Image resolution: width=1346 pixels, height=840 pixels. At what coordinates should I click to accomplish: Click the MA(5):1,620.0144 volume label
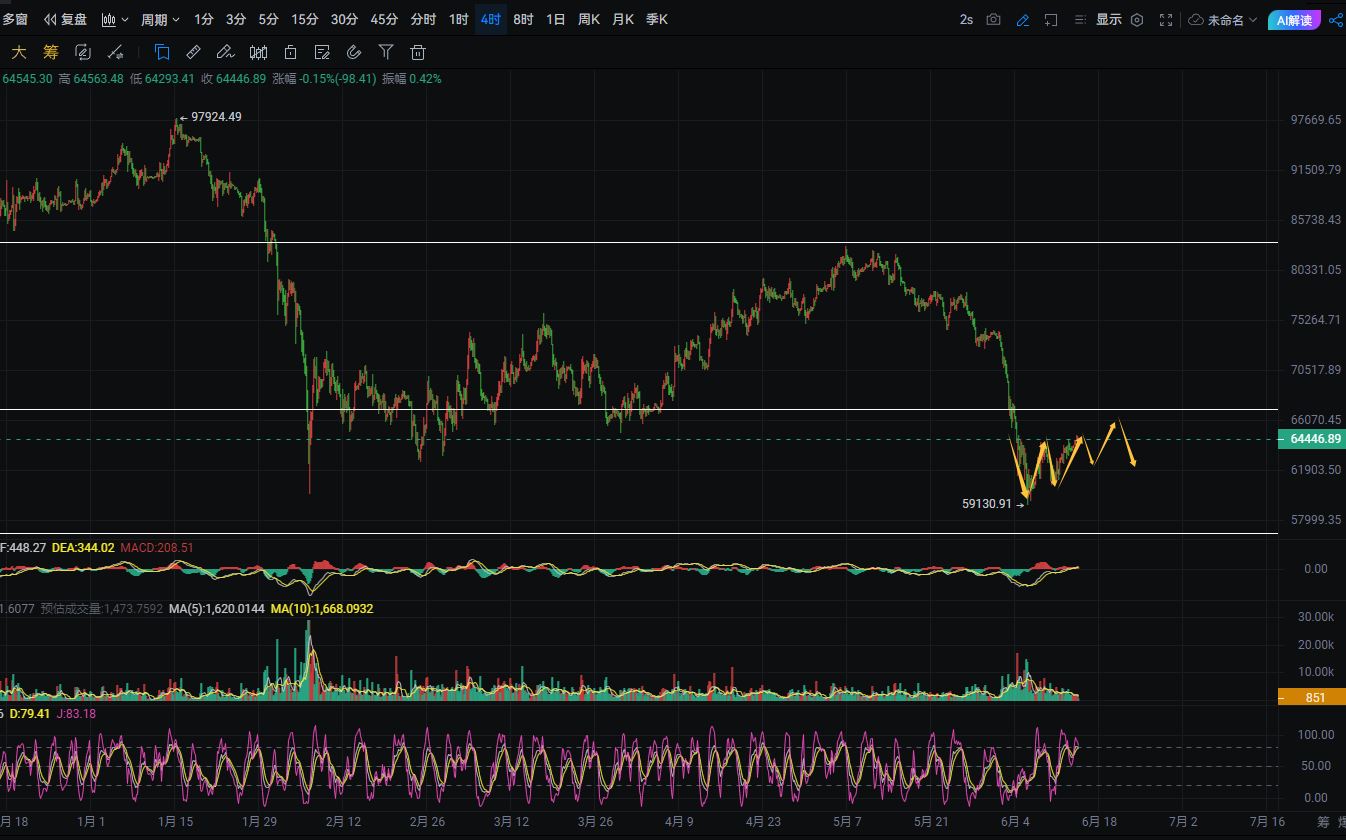point(217,608)
